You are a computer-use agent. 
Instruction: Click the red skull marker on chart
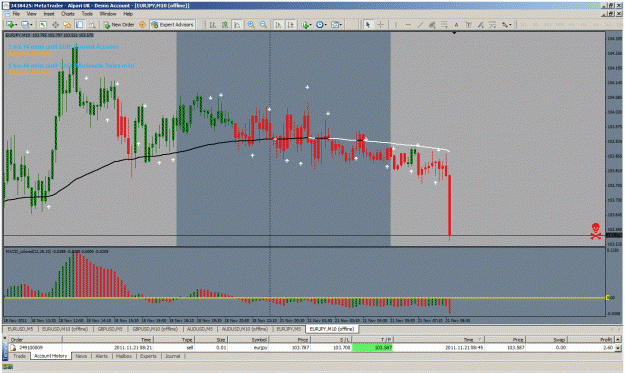point(596,231)
